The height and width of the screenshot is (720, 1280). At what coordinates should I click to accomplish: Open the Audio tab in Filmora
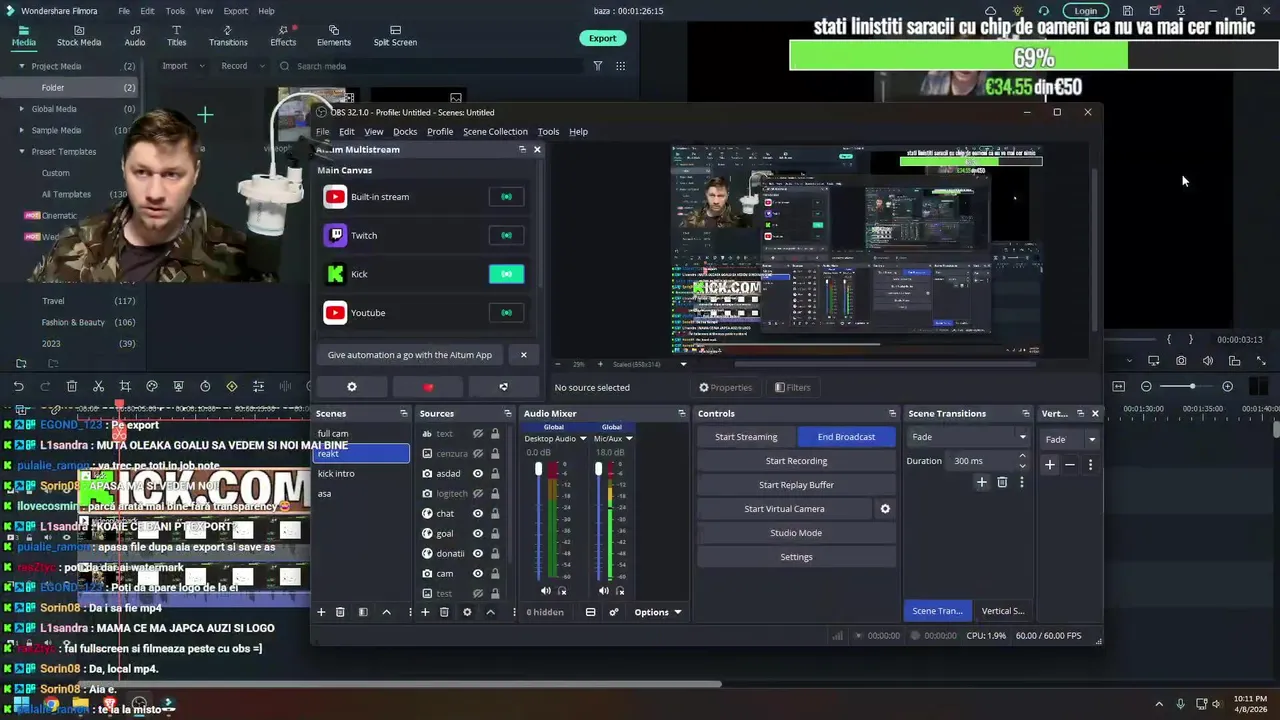click(x=135, y=36)
